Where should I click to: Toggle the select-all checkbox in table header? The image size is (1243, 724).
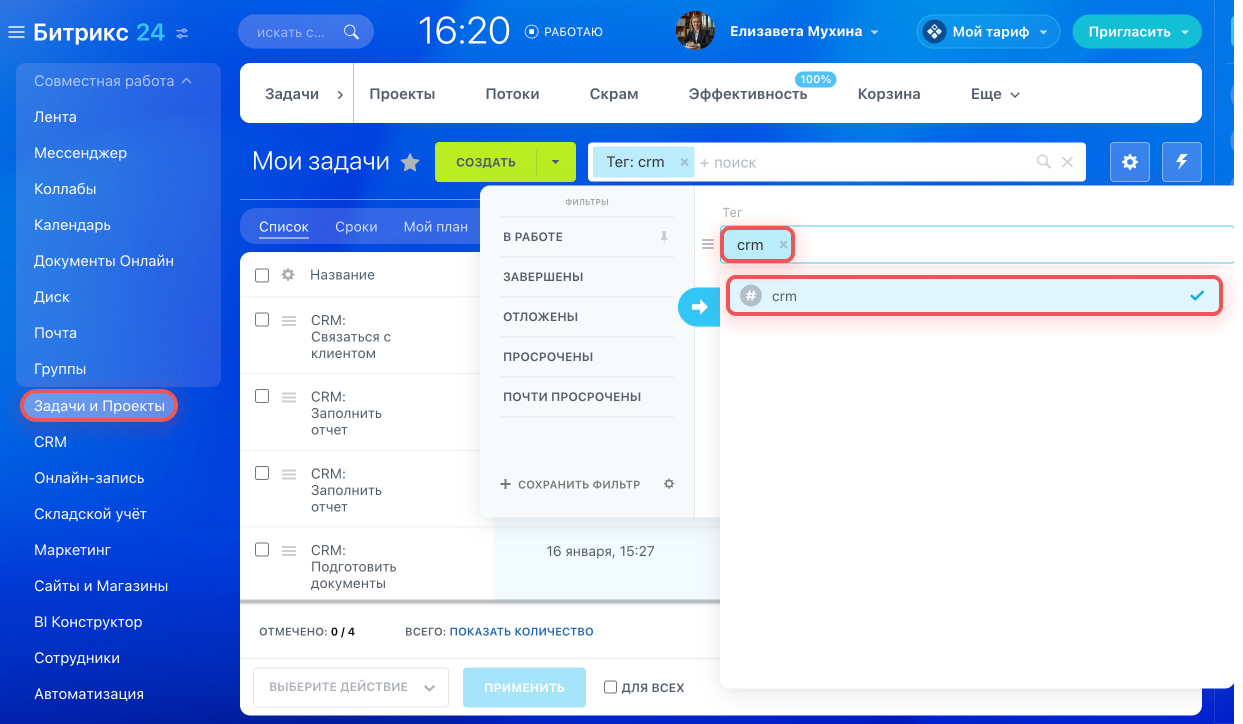tap(262, 275)
